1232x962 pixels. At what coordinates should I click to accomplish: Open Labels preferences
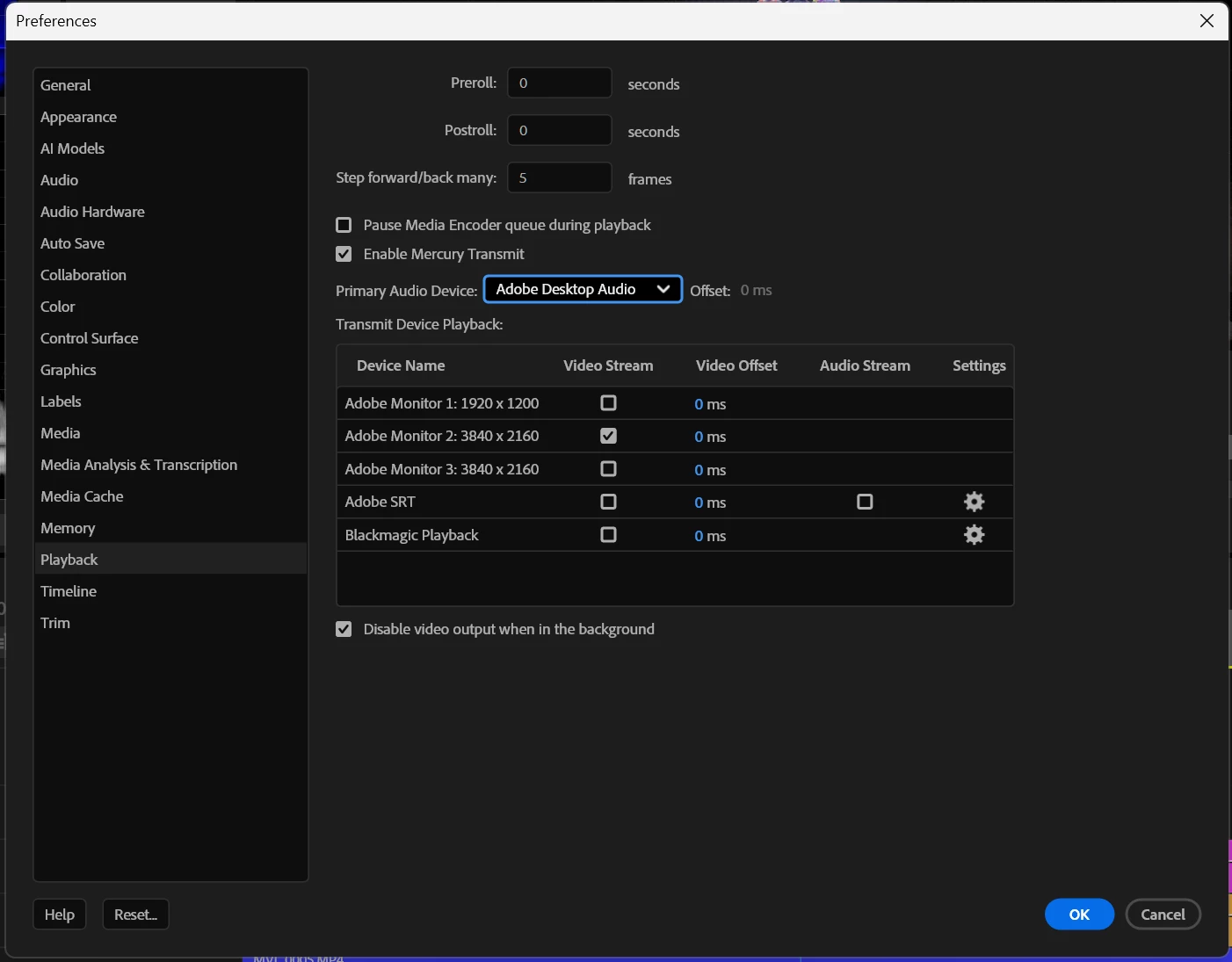coord(170,401)
